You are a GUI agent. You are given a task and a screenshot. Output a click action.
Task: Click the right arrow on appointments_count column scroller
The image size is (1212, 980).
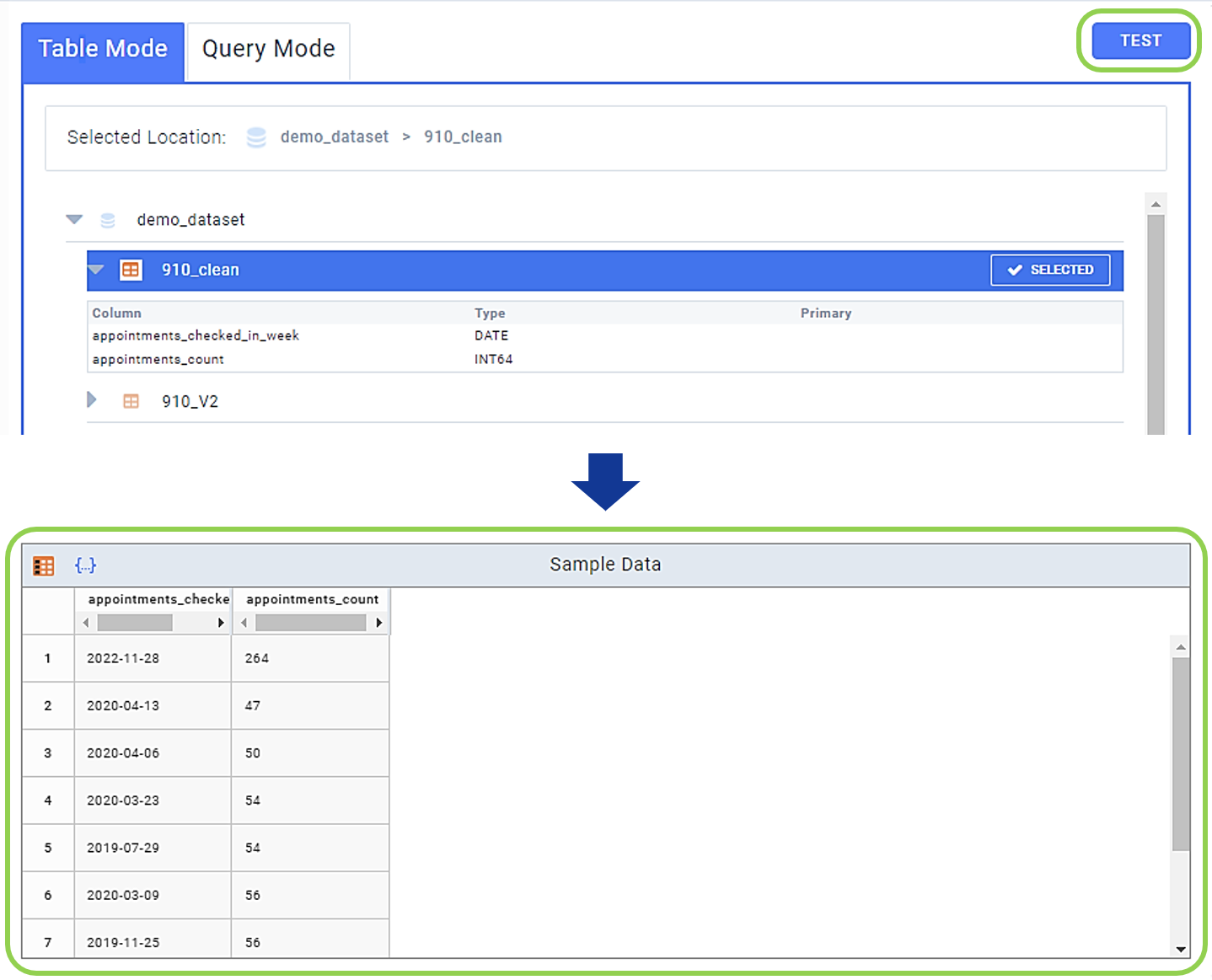click(x=378, y=623)
